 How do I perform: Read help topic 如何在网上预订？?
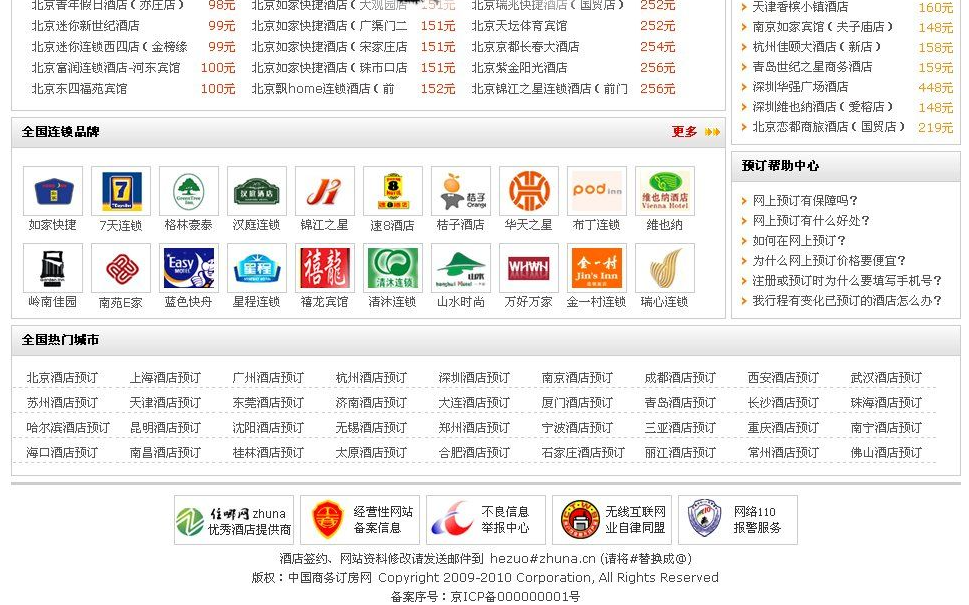point(799,240)
